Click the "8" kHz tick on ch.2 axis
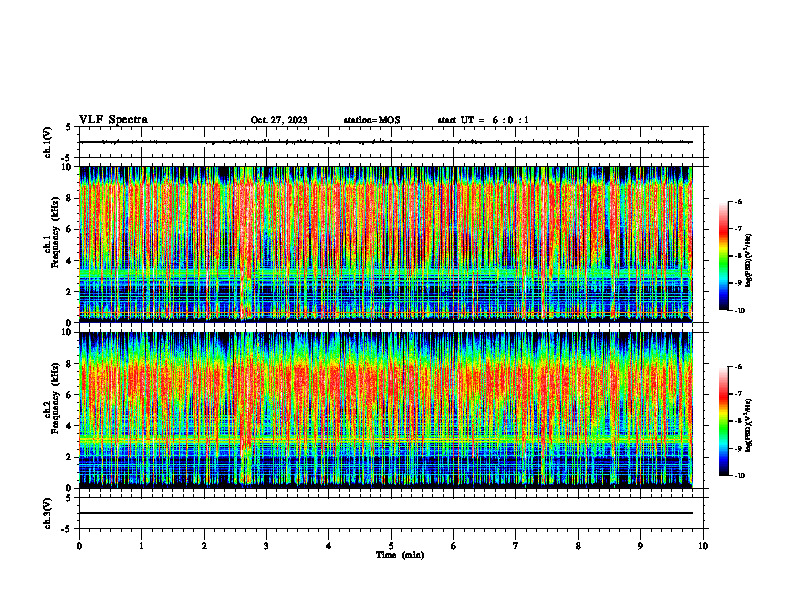The width and height of the screenshot is (792, 612). click(70, 364)
